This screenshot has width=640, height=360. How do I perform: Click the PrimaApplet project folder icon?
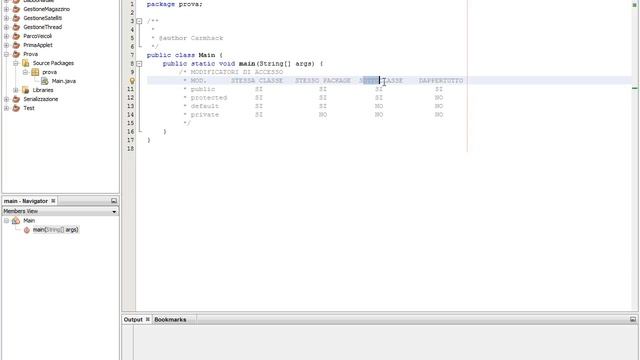[16, 45]
